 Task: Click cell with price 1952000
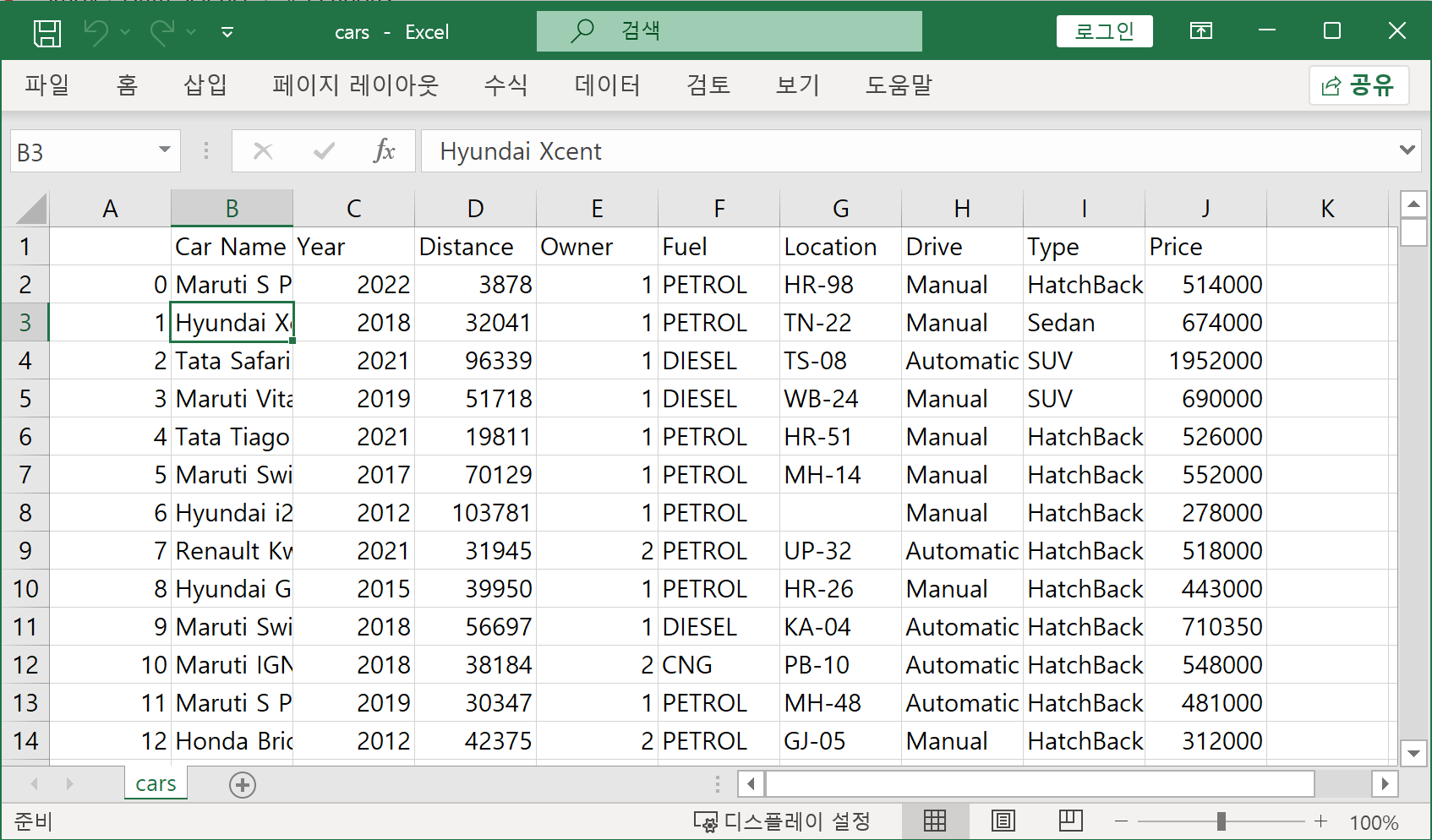[1205, 360]
